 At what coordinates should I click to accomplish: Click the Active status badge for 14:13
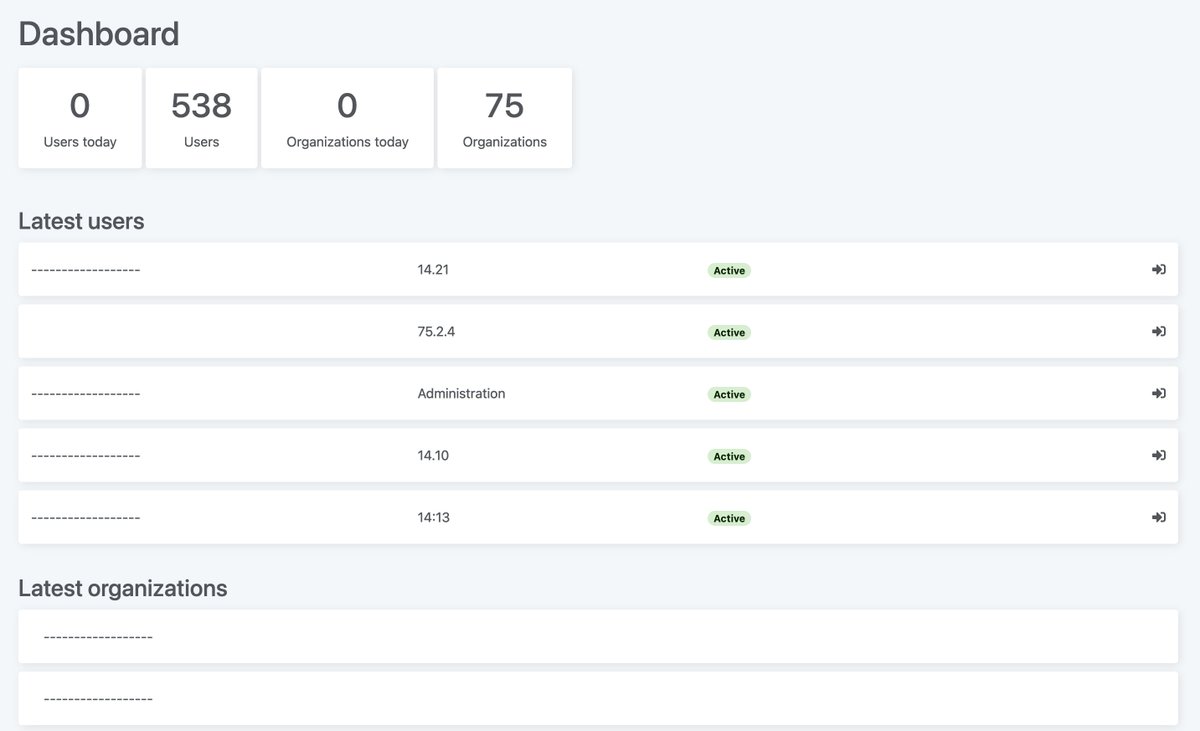[729, 519]
